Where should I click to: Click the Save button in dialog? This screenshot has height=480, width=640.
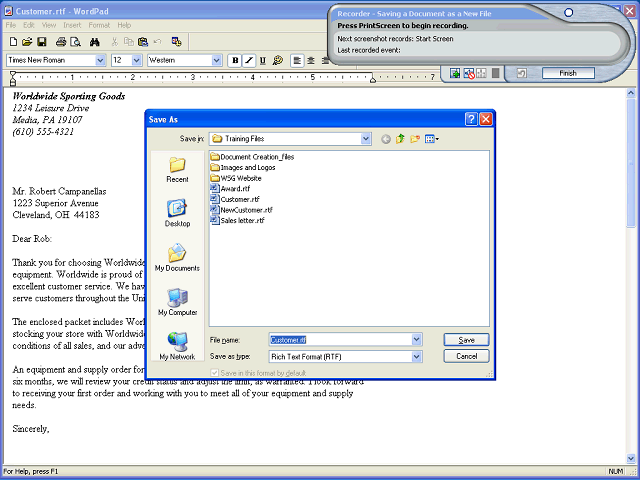point(466,340)
